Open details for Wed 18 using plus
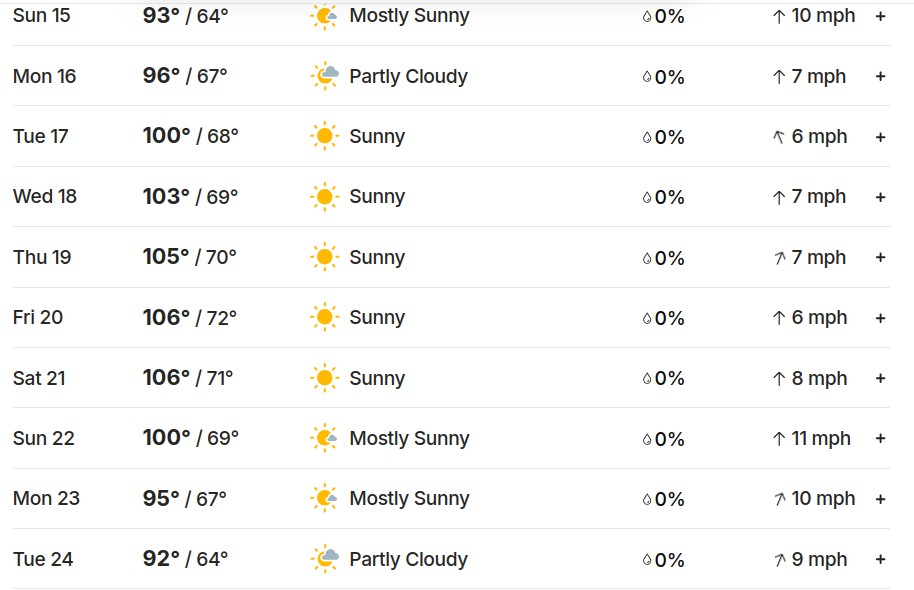 [880, 198]
